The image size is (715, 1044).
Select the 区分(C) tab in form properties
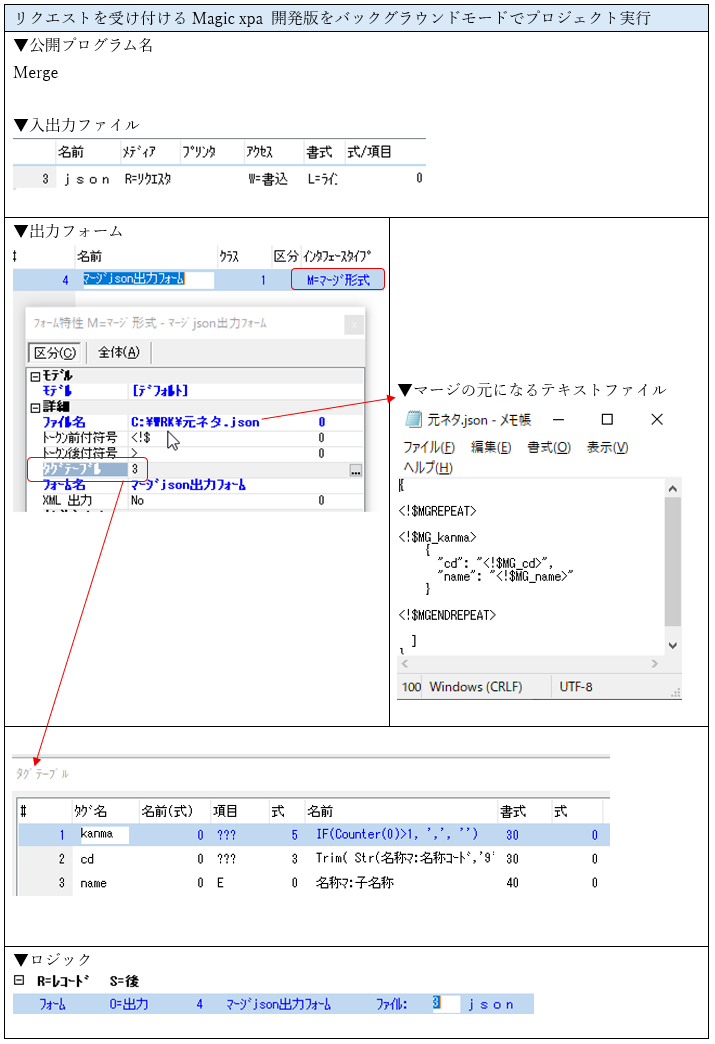pyautogui.click(x=55, y=352)
